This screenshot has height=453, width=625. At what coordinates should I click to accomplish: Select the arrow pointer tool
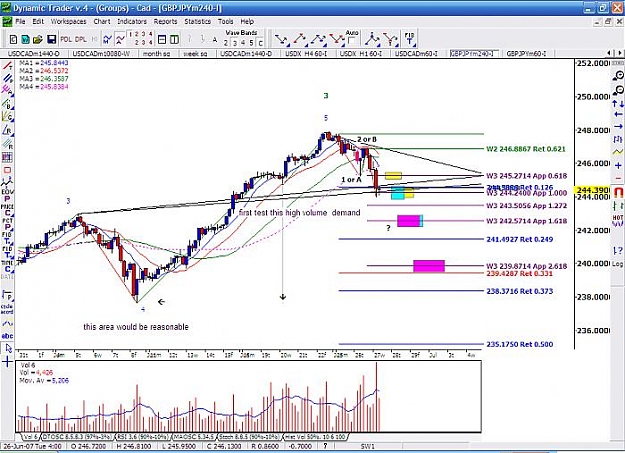tap(8, 349)
